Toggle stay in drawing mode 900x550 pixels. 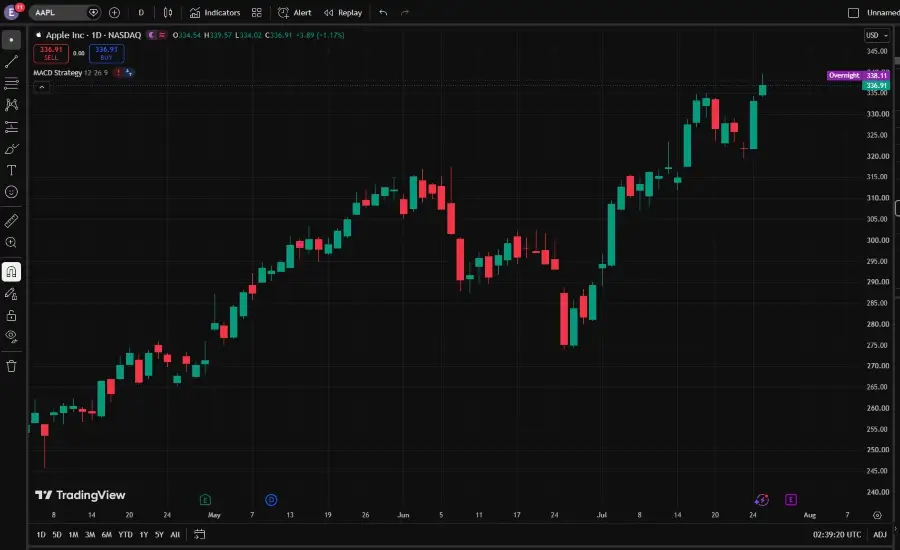[11, 293]
